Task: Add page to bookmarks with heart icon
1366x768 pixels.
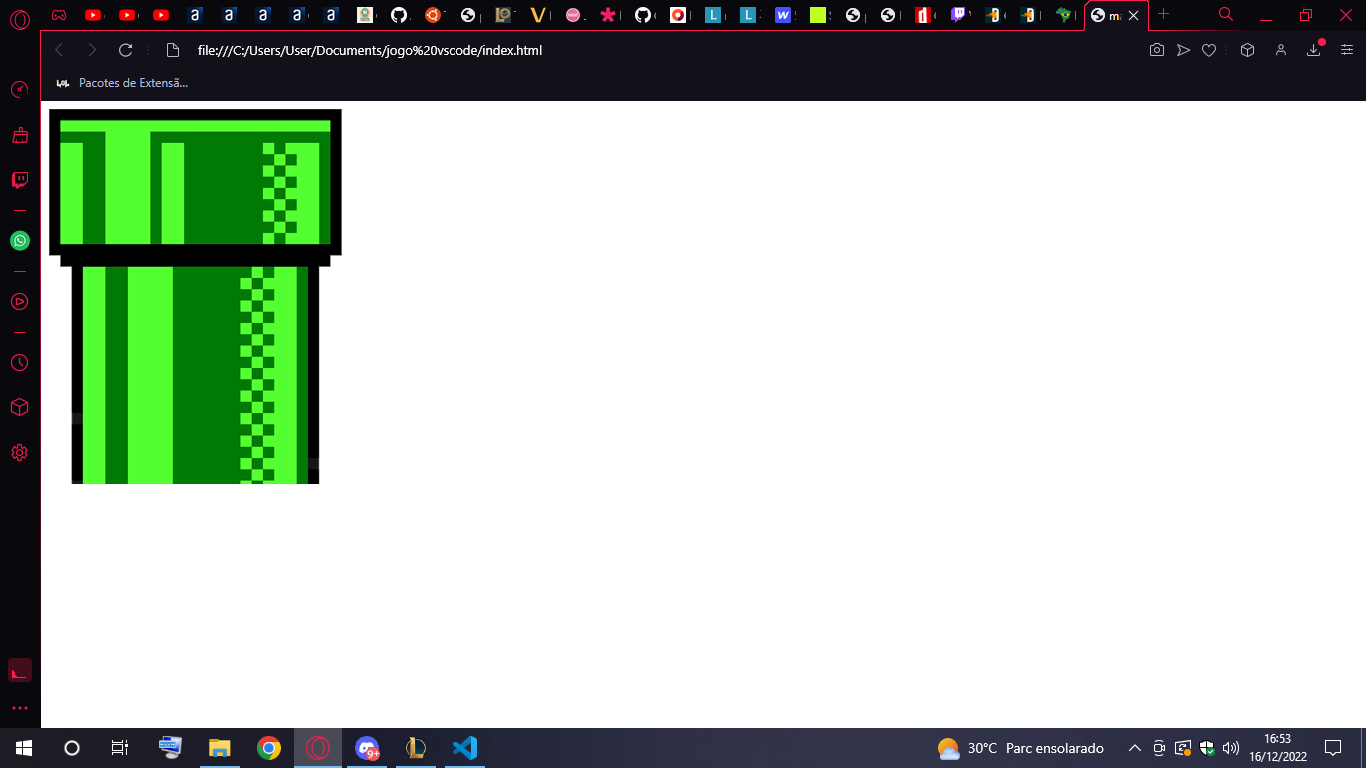Action: [x=1209, y=50]
